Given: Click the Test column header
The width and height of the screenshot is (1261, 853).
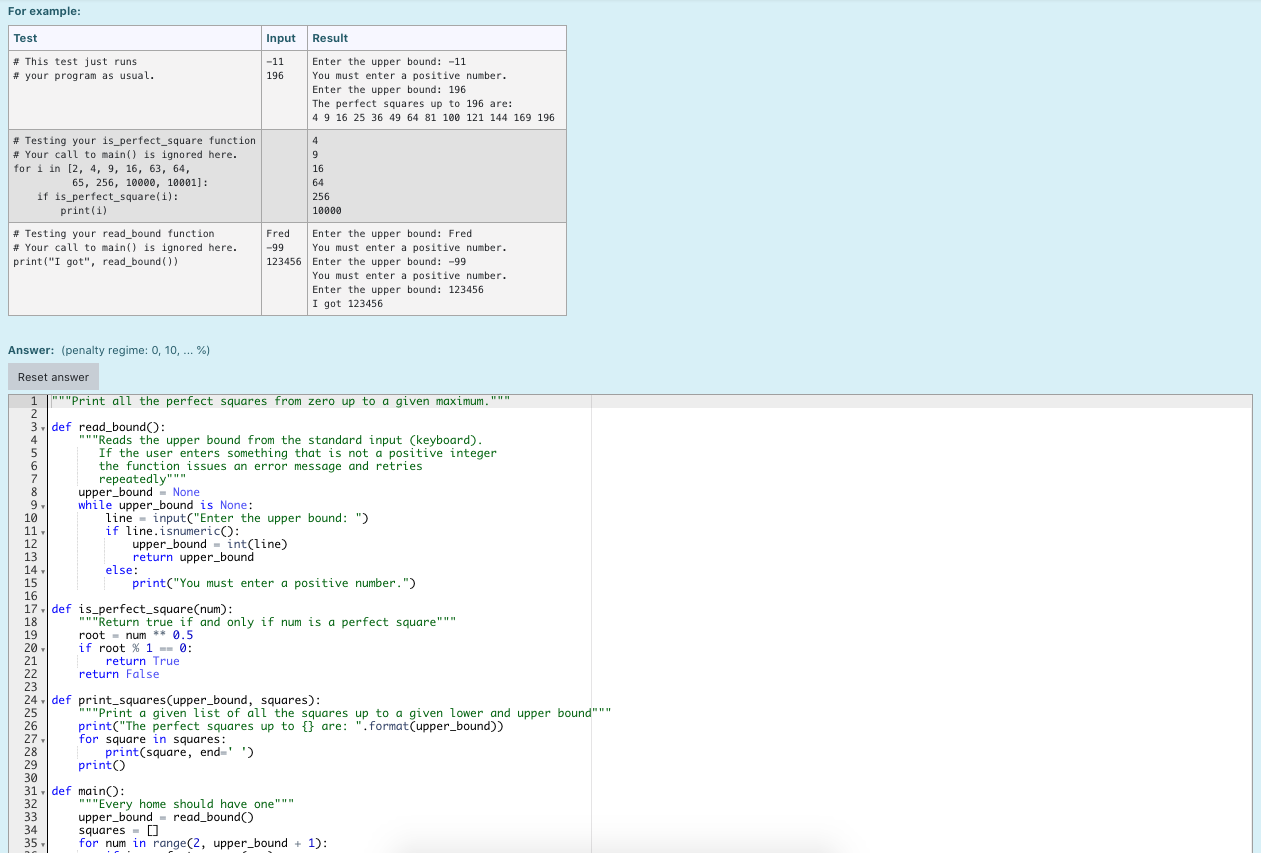Looking at the screenshot, I should click(x=24, y=37).
